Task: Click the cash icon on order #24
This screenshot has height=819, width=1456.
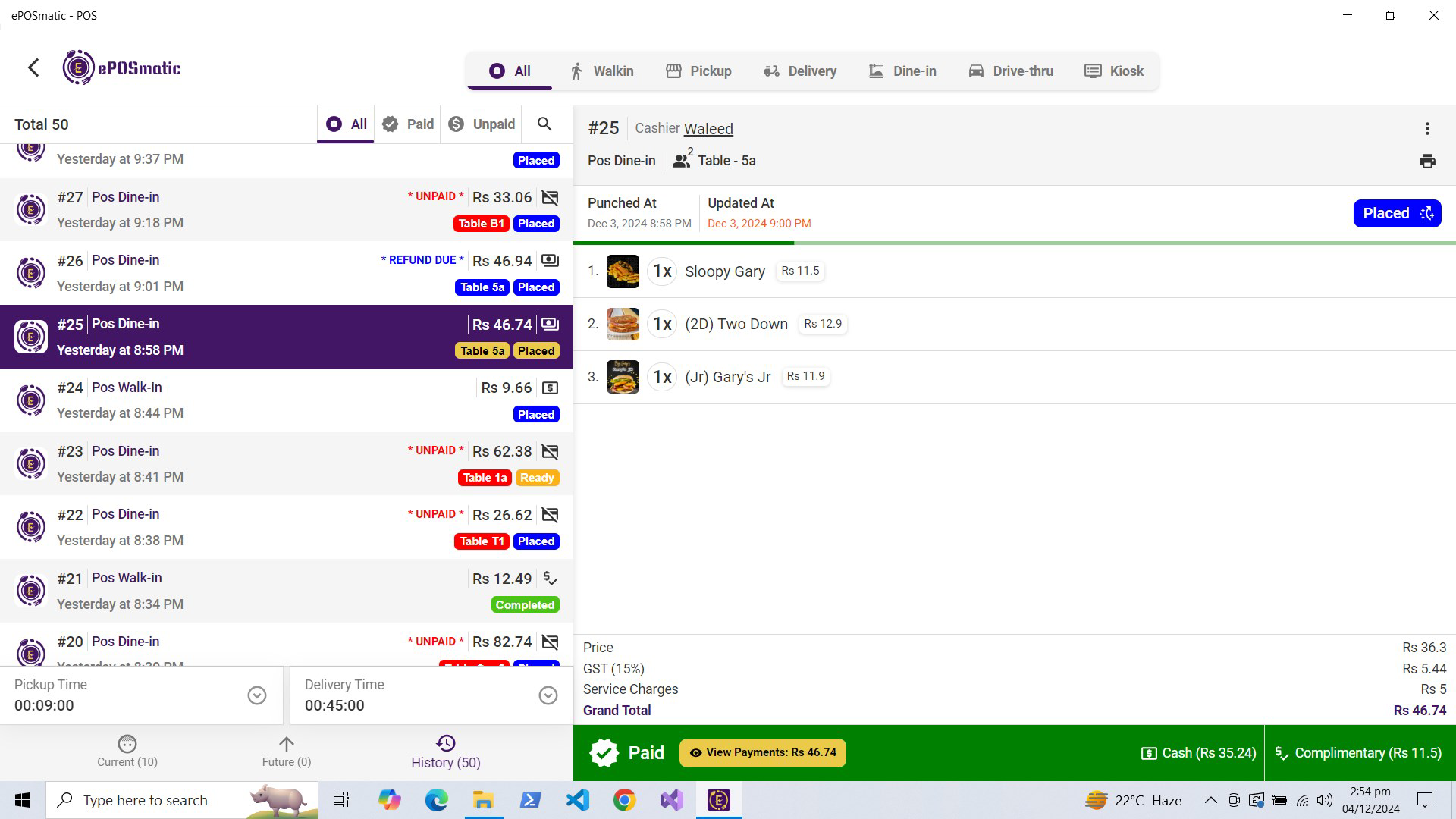Action: coord(551,388)
